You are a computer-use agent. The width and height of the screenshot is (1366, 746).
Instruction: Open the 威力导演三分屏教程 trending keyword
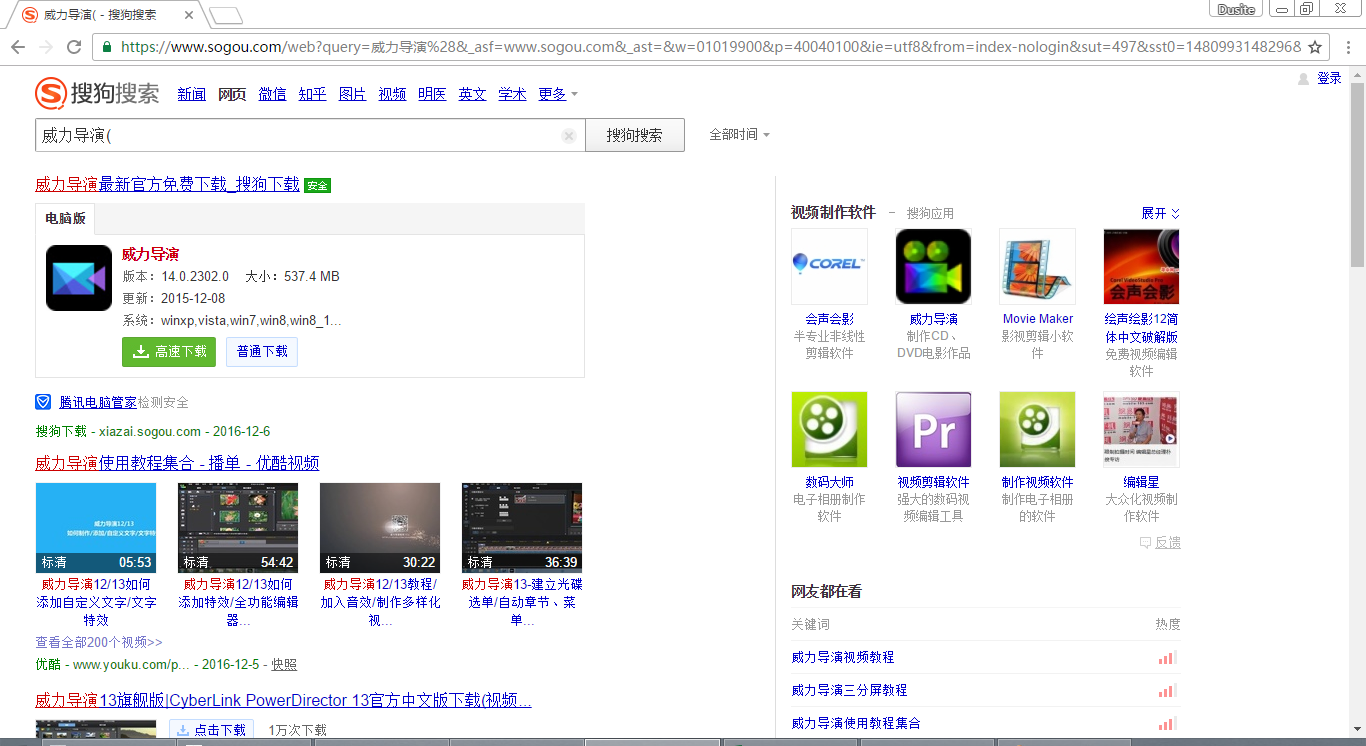849,690
